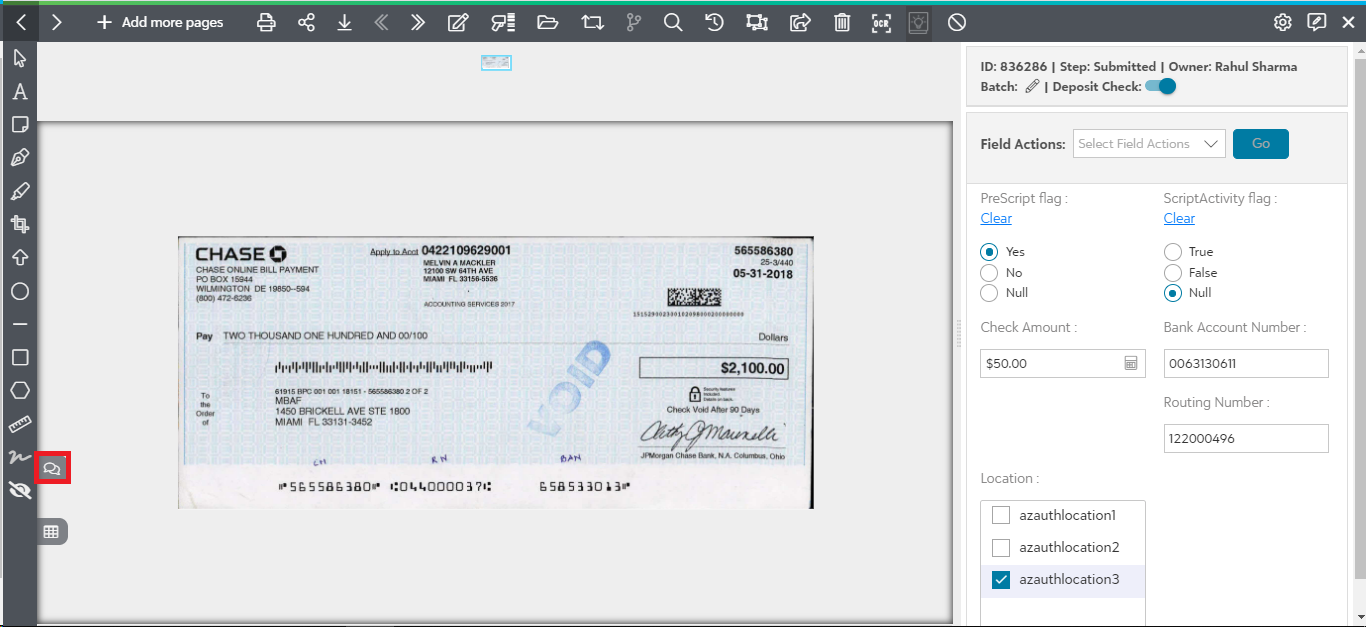
Task: Click the double chevron next page arrow
Action: click(418, 22)
